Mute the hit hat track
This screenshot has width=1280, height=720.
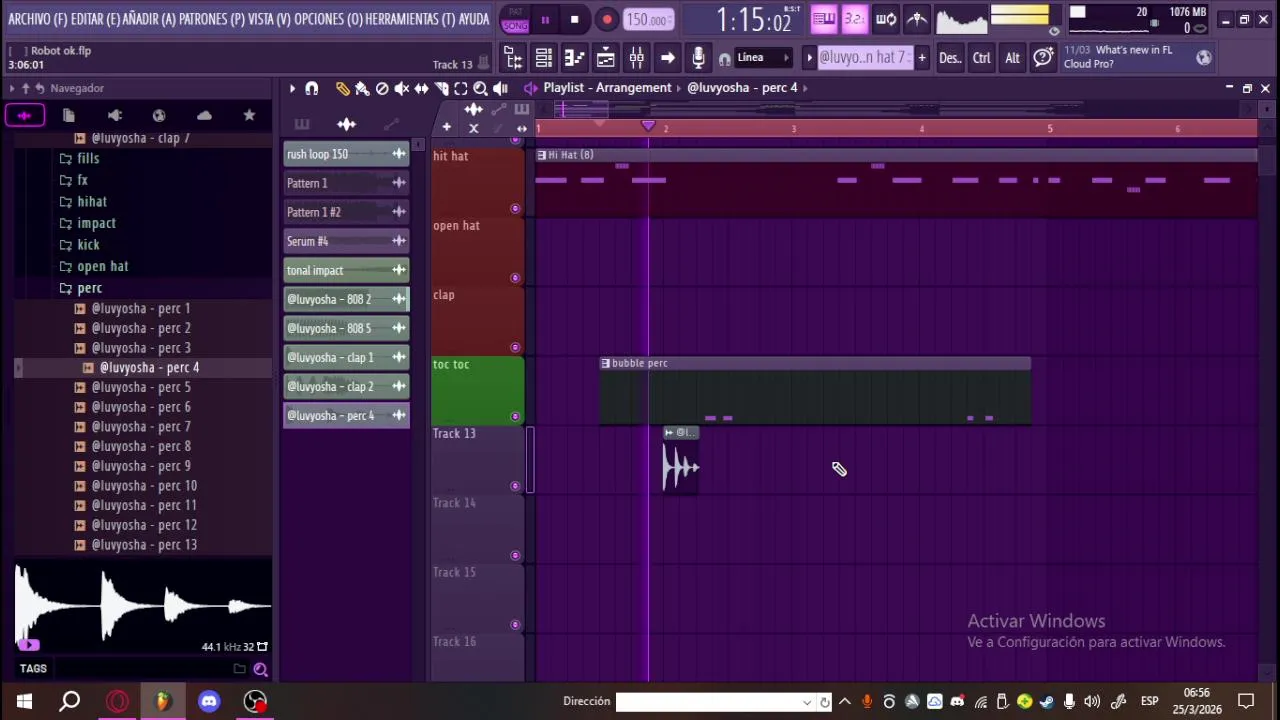[516, 209]
